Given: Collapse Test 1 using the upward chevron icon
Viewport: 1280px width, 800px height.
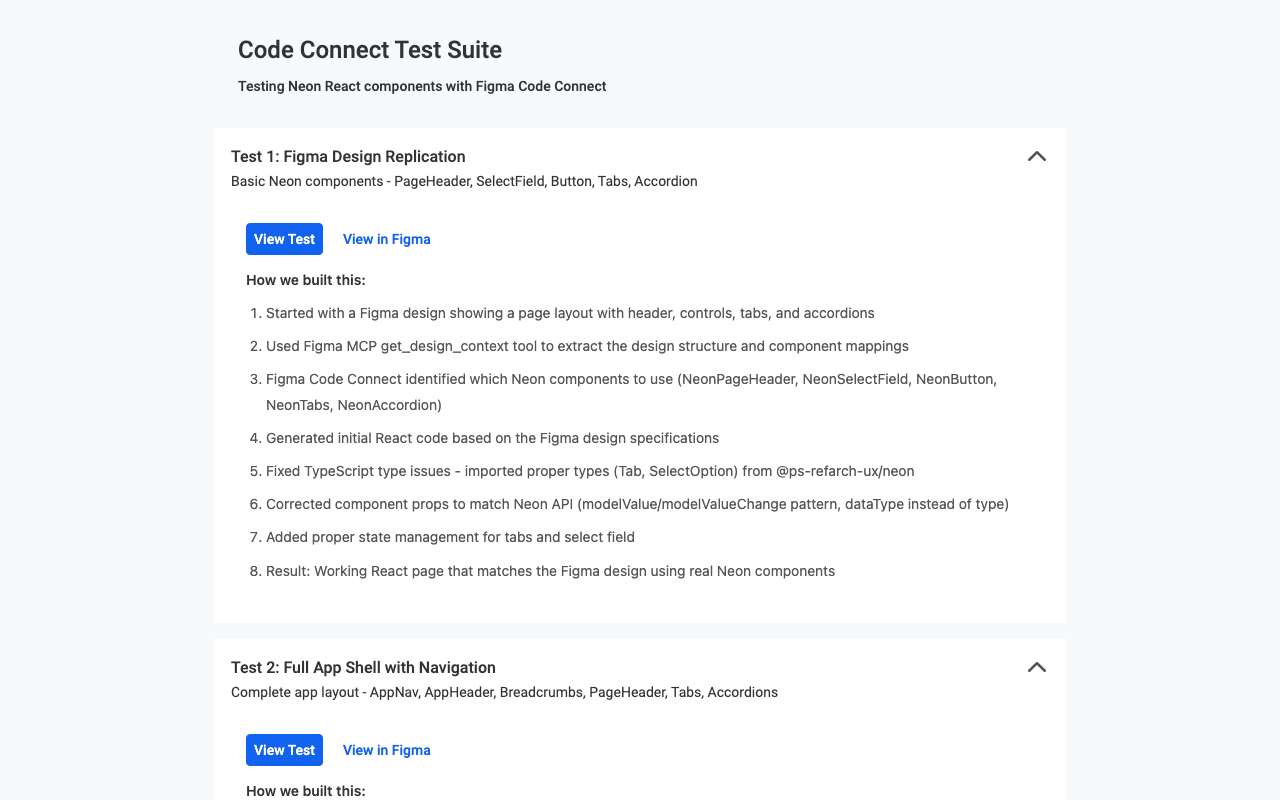Looking at the screenshot, I should tap(1037, 156).
